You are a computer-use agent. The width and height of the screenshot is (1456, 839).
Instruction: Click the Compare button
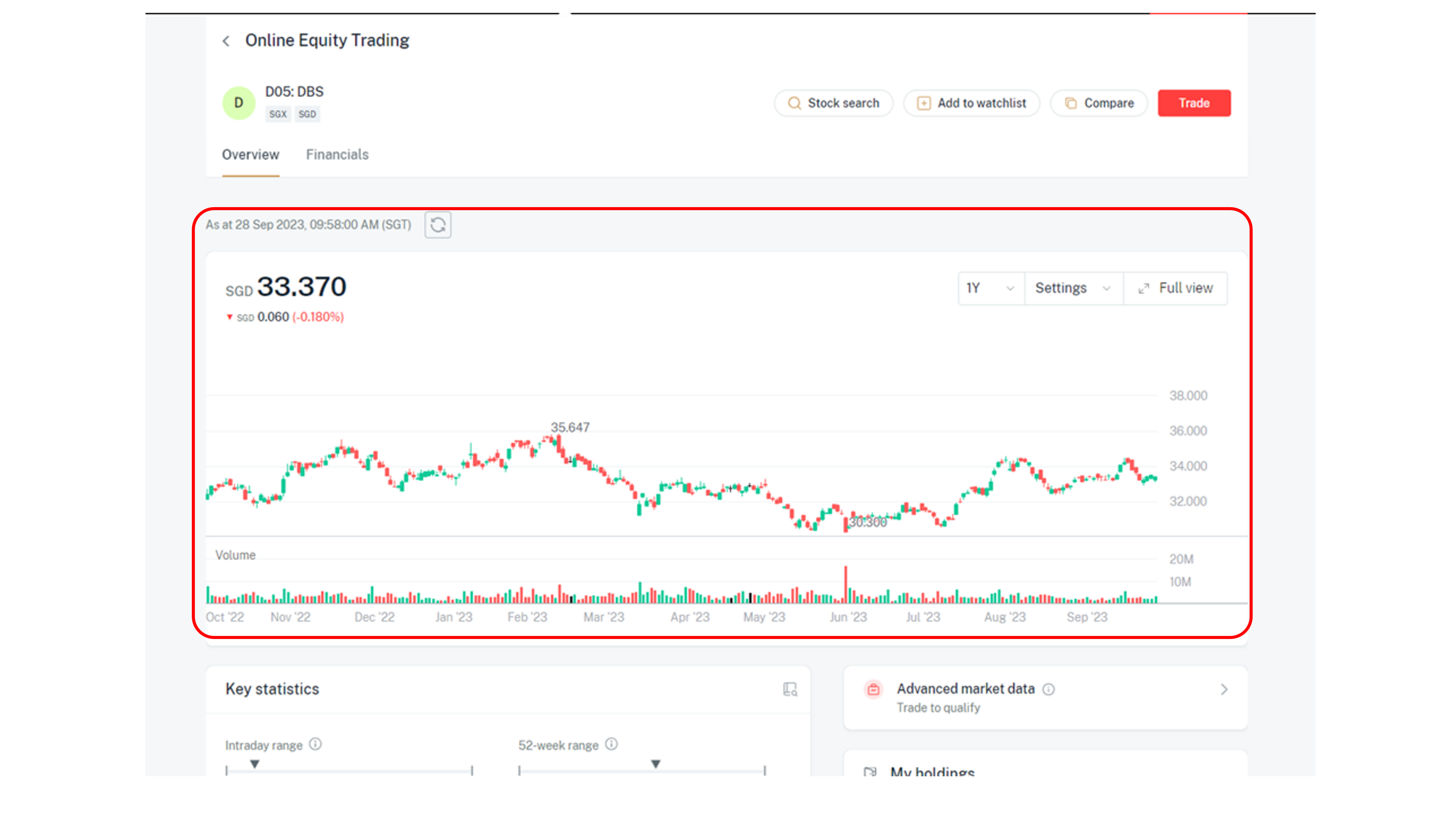pyautogui.click(x=1099, y=103)
